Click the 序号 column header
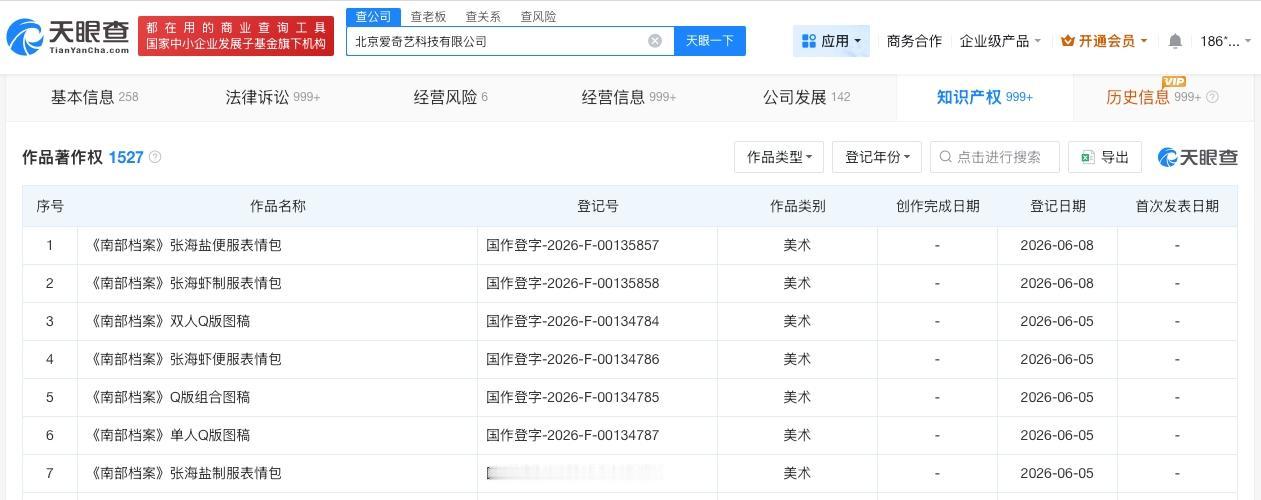1261x500 pixels. point(50,206)
